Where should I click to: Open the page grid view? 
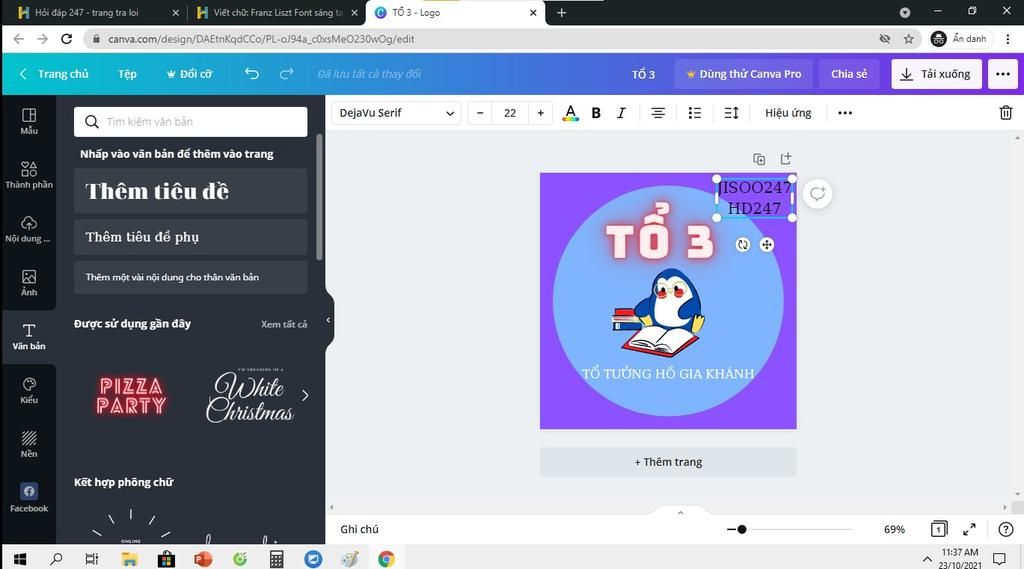click(x=938, y=529)
